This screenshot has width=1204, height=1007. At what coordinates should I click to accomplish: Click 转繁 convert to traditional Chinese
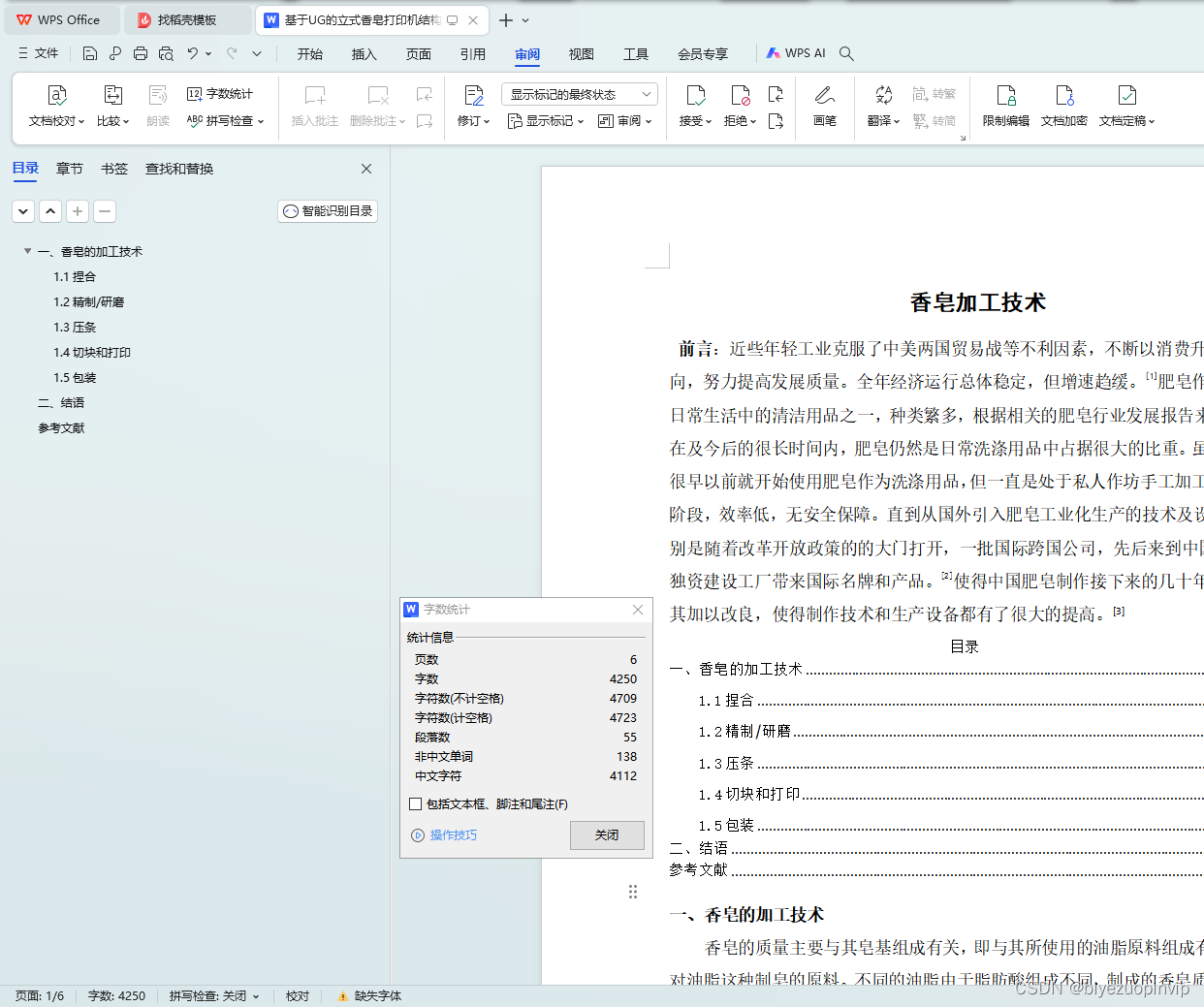click(934, 94)
